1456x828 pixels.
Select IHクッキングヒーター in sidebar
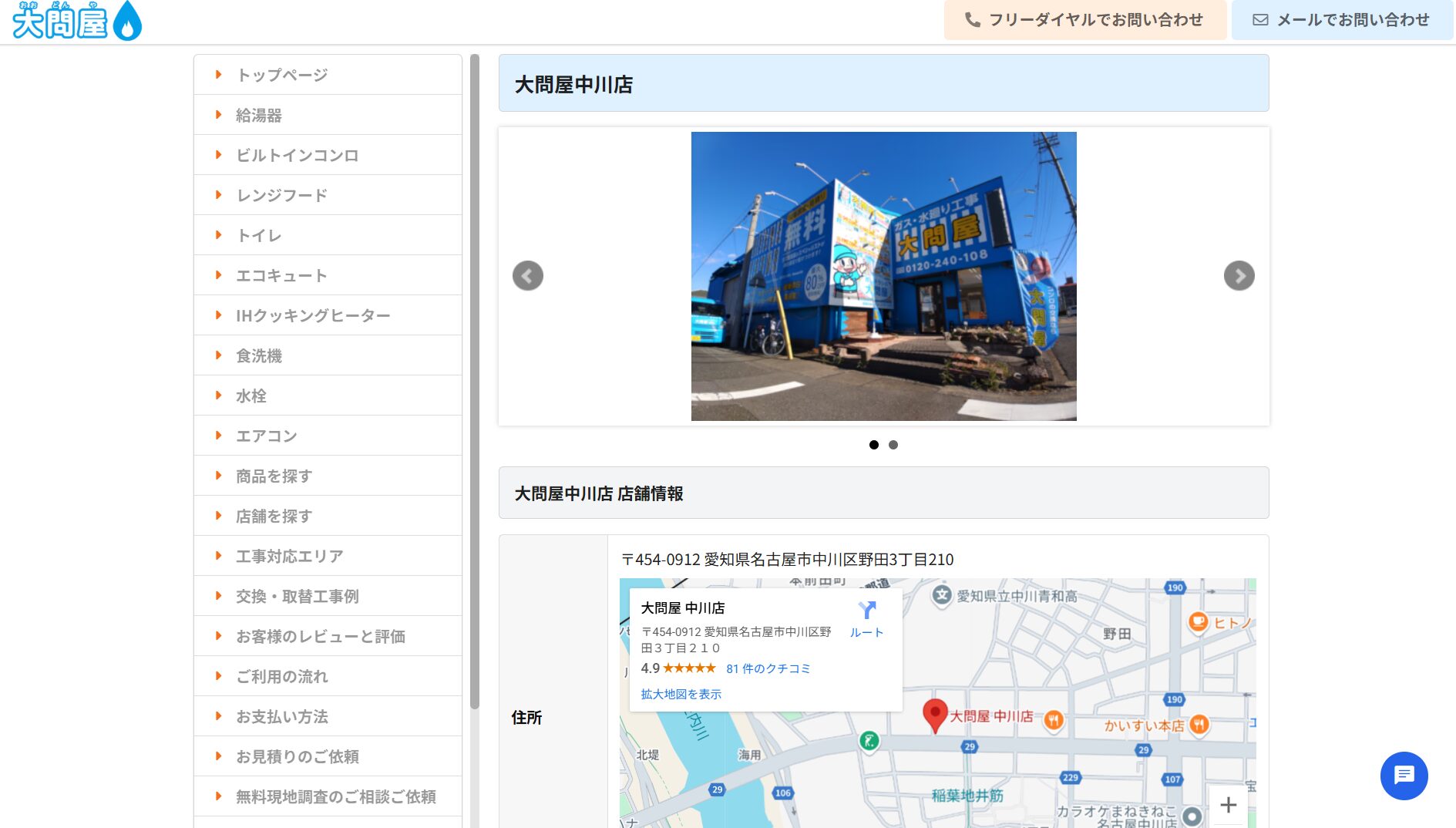[x=328, y=315]
